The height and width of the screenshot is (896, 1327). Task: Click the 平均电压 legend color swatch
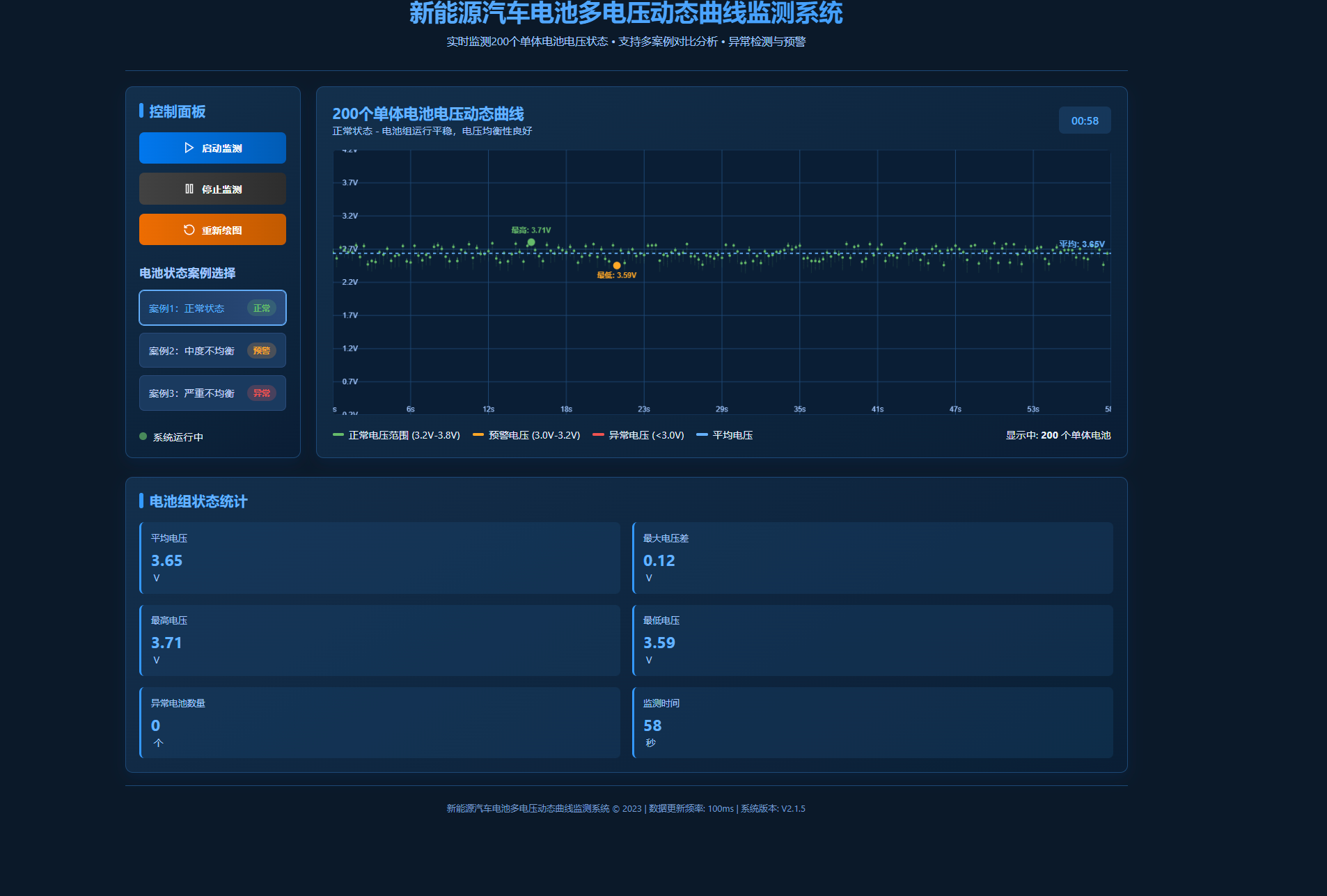click(x=702, y=435)
